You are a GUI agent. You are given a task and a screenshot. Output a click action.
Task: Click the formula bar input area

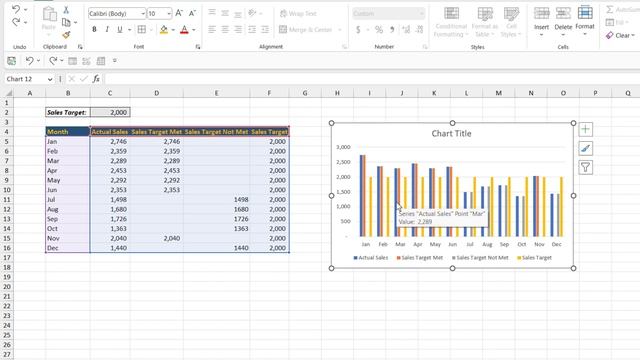click(x=372, y=79)
